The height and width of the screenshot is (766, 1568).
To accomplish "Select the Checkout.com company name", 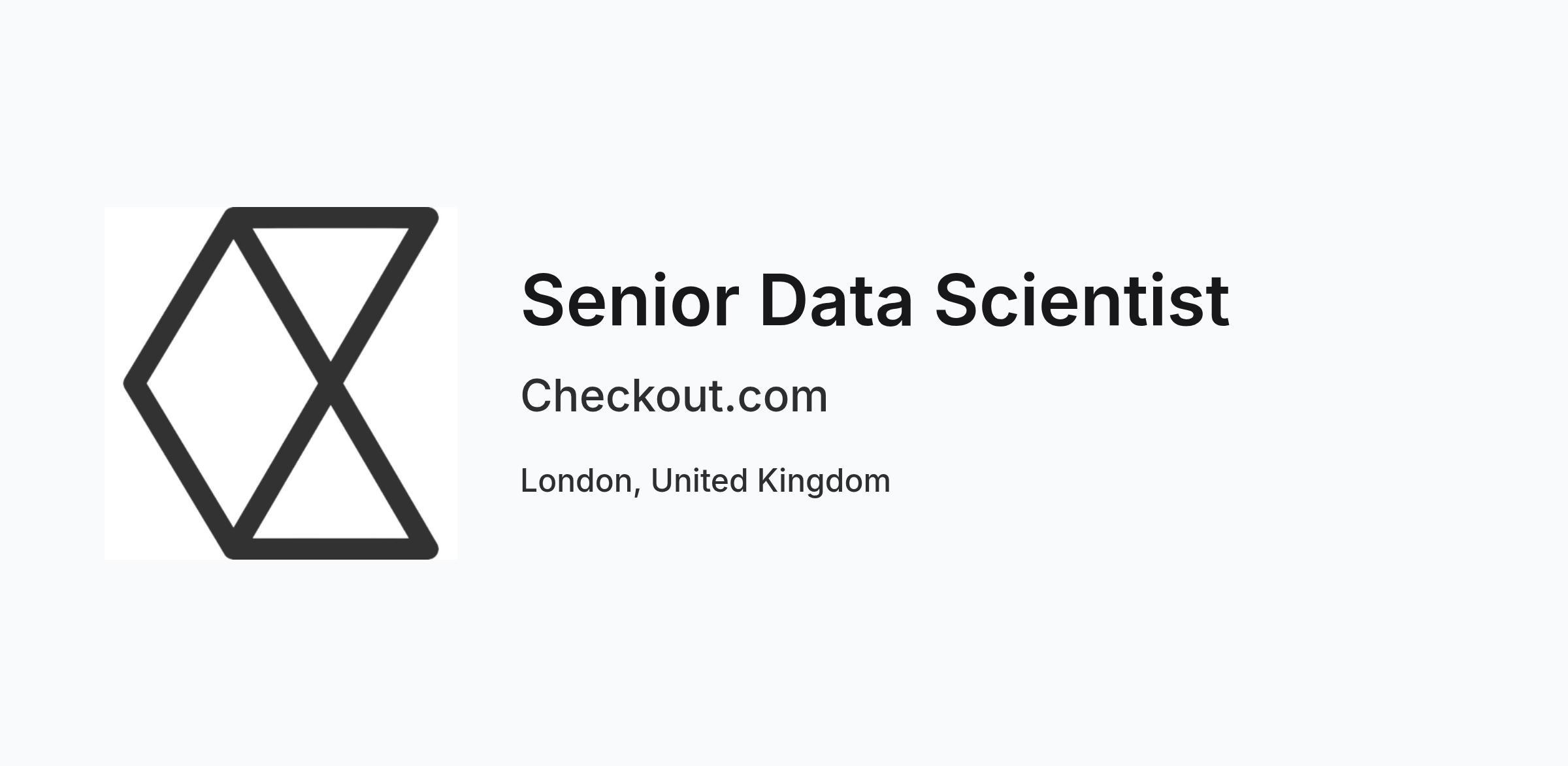I will pos(674,396).
